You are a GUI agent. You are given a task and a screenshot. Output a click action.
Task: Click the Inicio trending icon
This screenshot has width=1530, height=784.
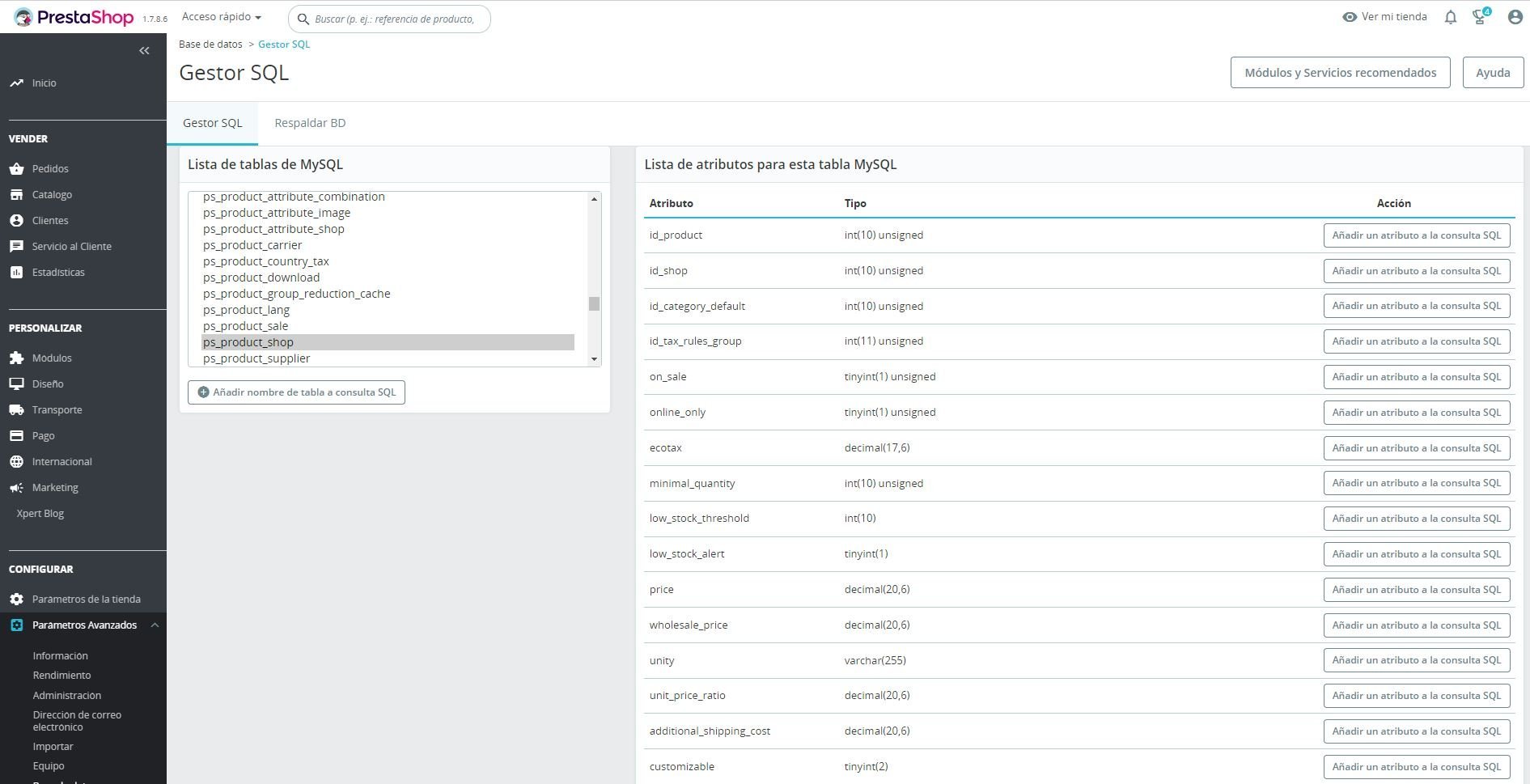(16, 83)
